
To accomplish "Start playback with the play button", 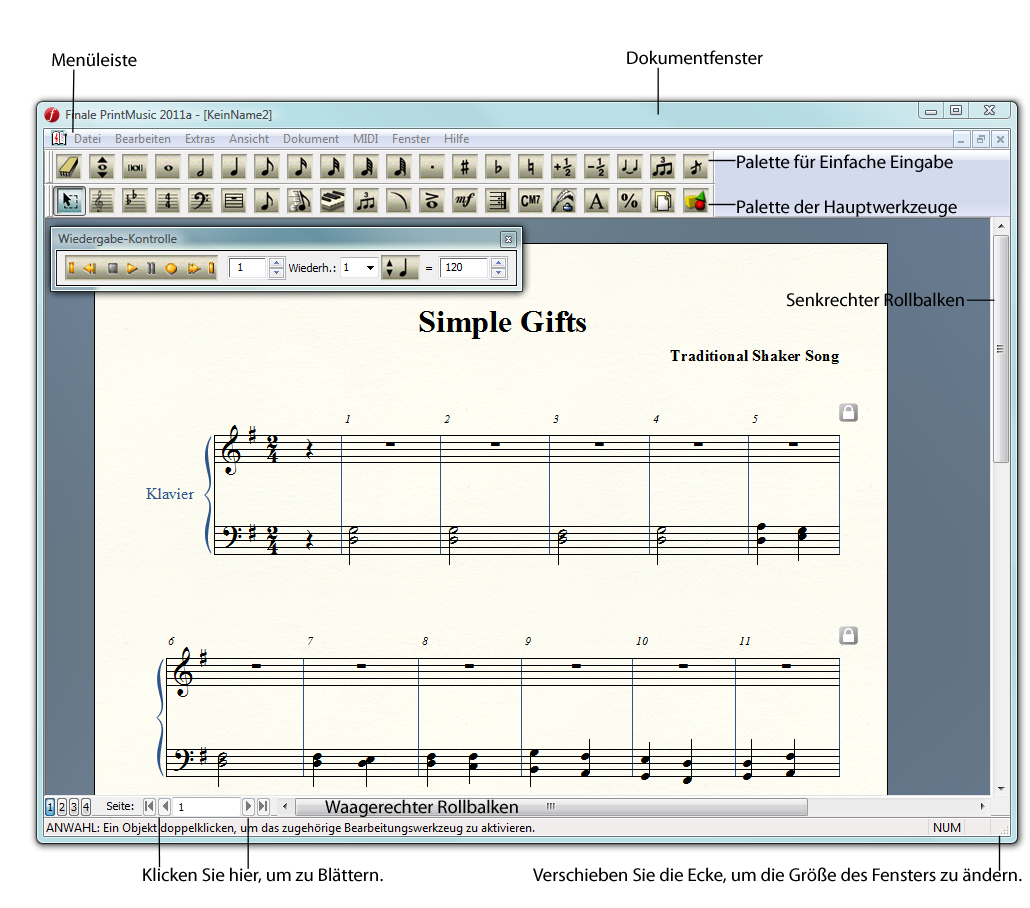I will point(132,268).
